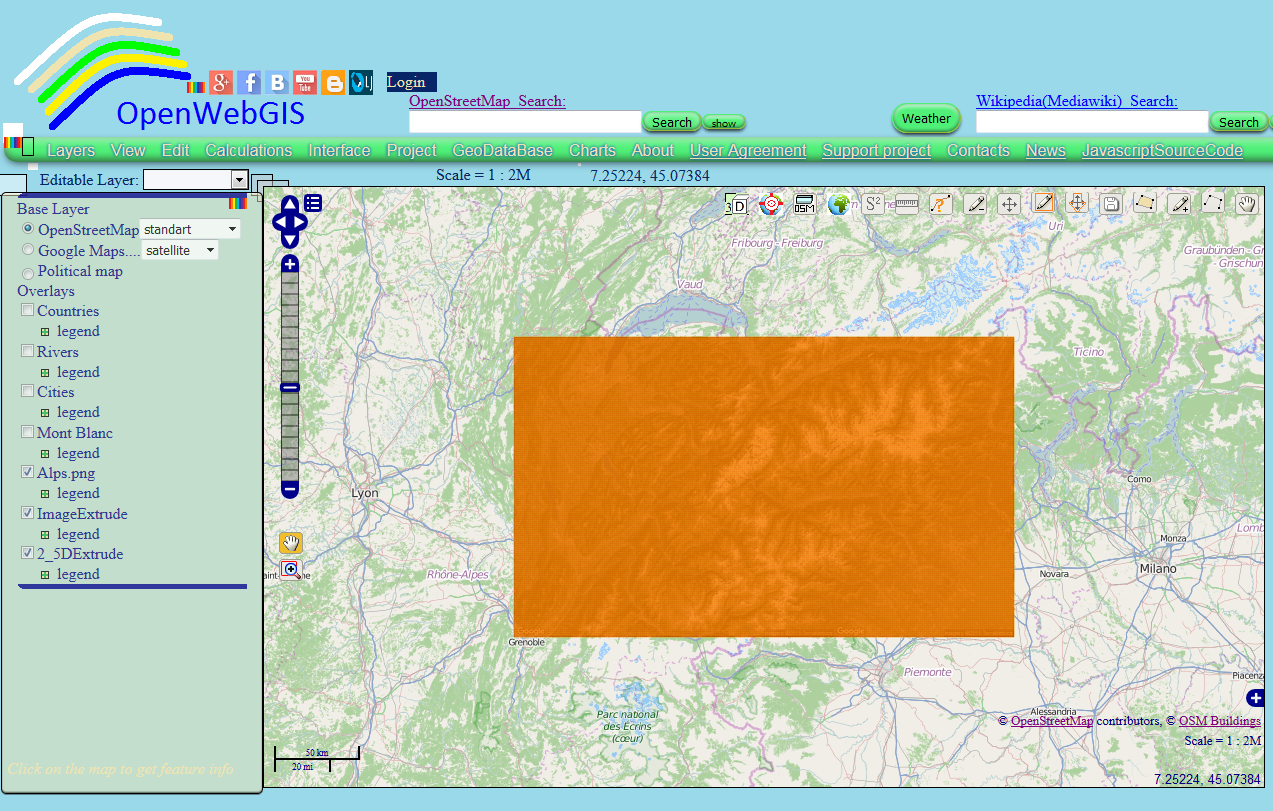Uncheck the Alps.png layer checkbox
The image size is (1273, 811).
click(28, 472)
